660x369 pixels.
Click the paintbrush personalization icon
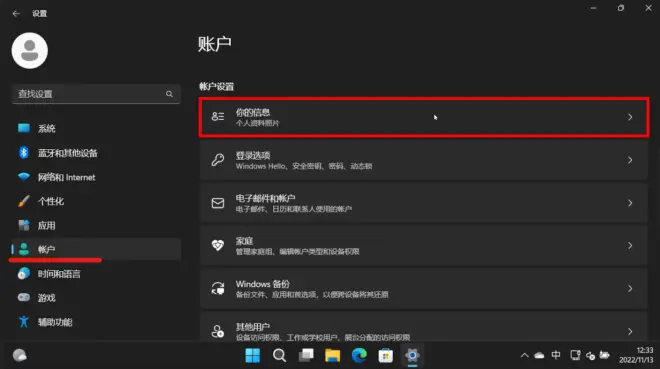click(x=24, y=201)
